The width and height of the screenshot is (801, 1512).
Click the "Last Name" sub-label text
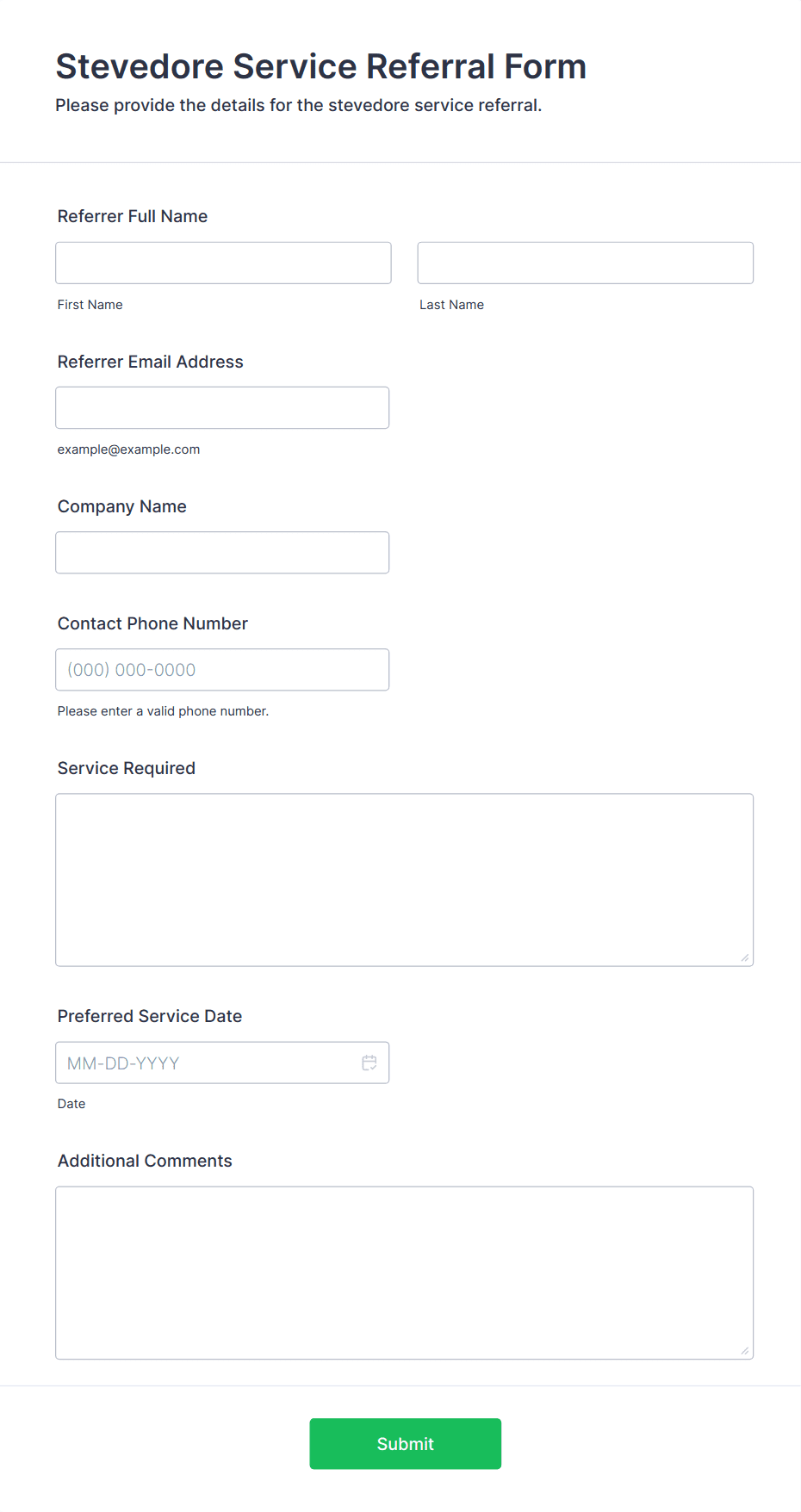(451, 305)
